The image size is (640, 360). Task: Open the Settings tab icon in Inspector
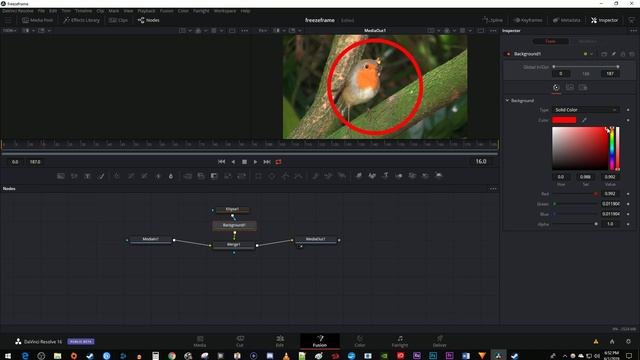583,87
